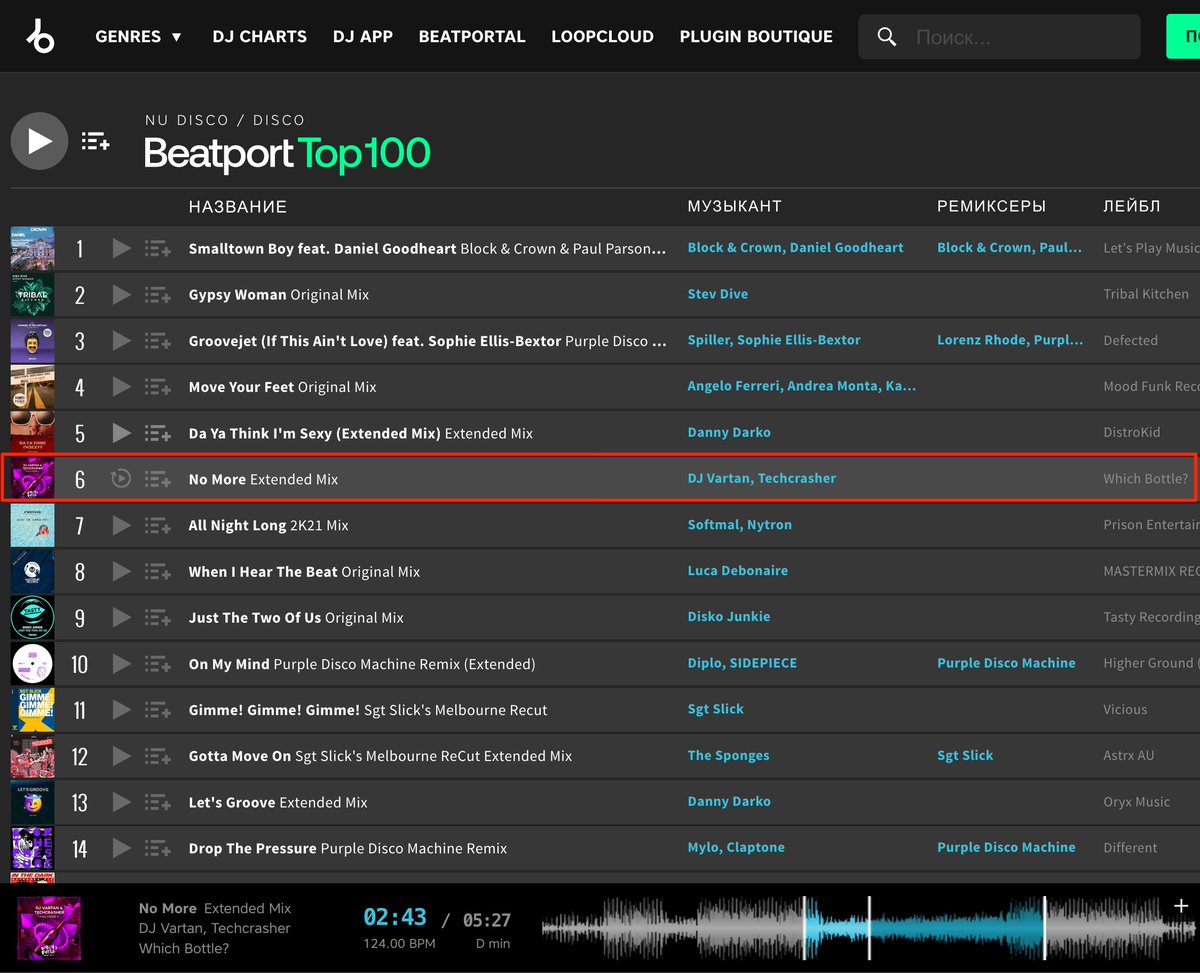Viewport: 1200px width, 973px height.
Task: Open the Beatport logo home link
Action: tap(40, 36)
